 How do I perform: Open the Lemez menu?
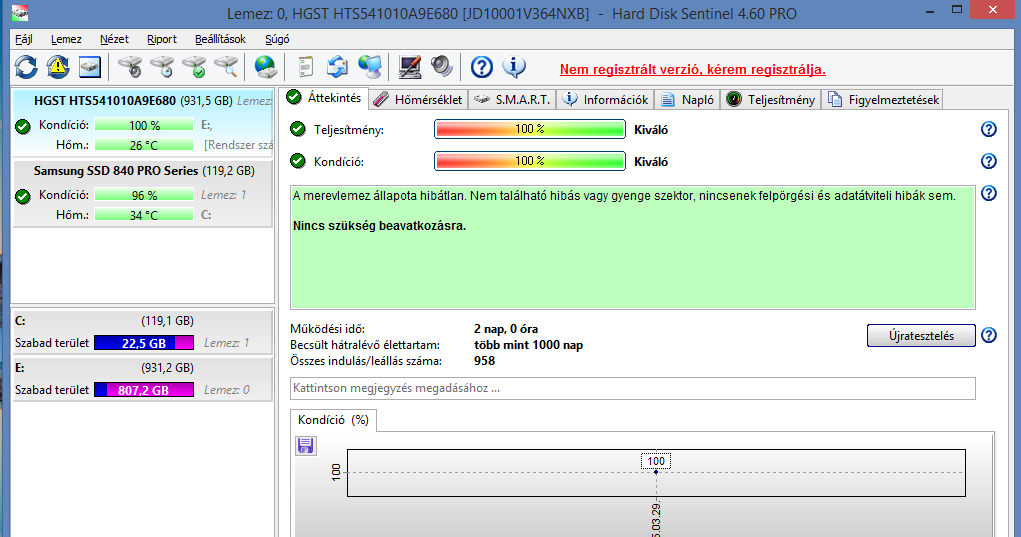pos(66,39)
